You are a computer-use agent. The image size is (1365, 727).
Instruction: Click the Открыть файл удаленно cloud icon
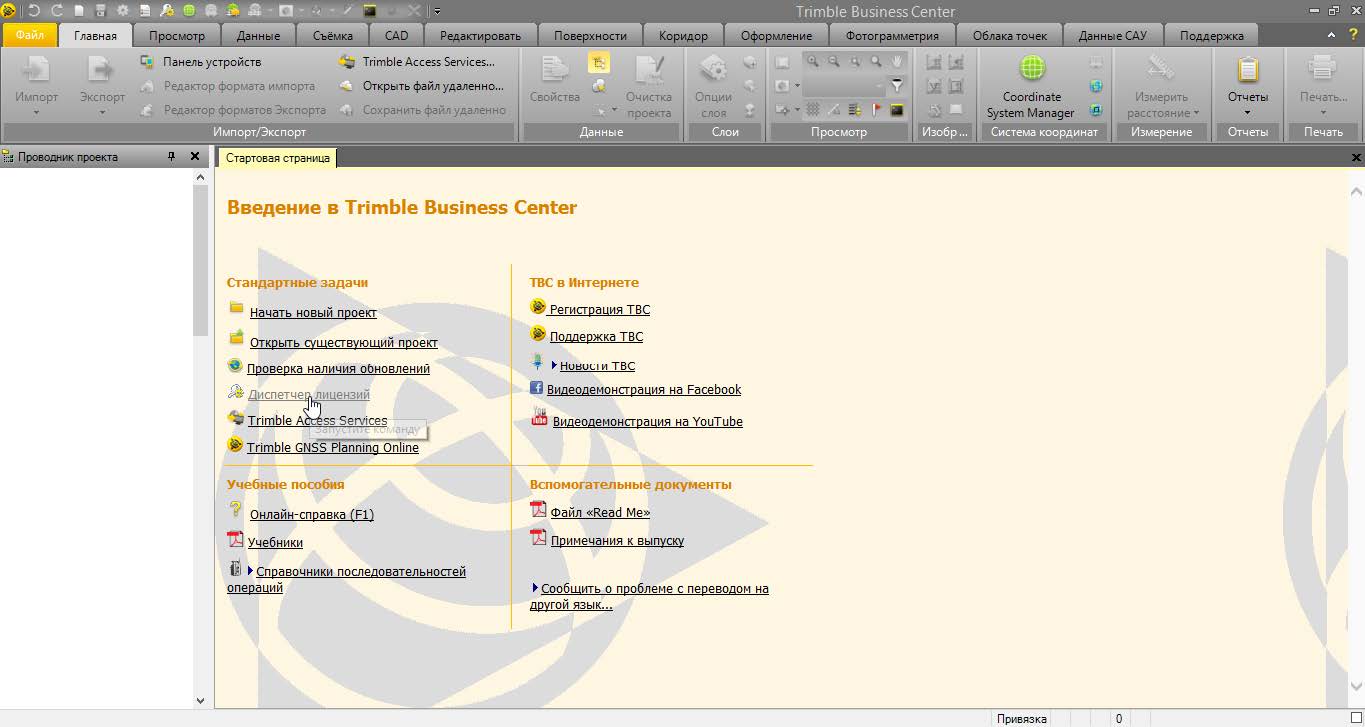pos(346,86)
